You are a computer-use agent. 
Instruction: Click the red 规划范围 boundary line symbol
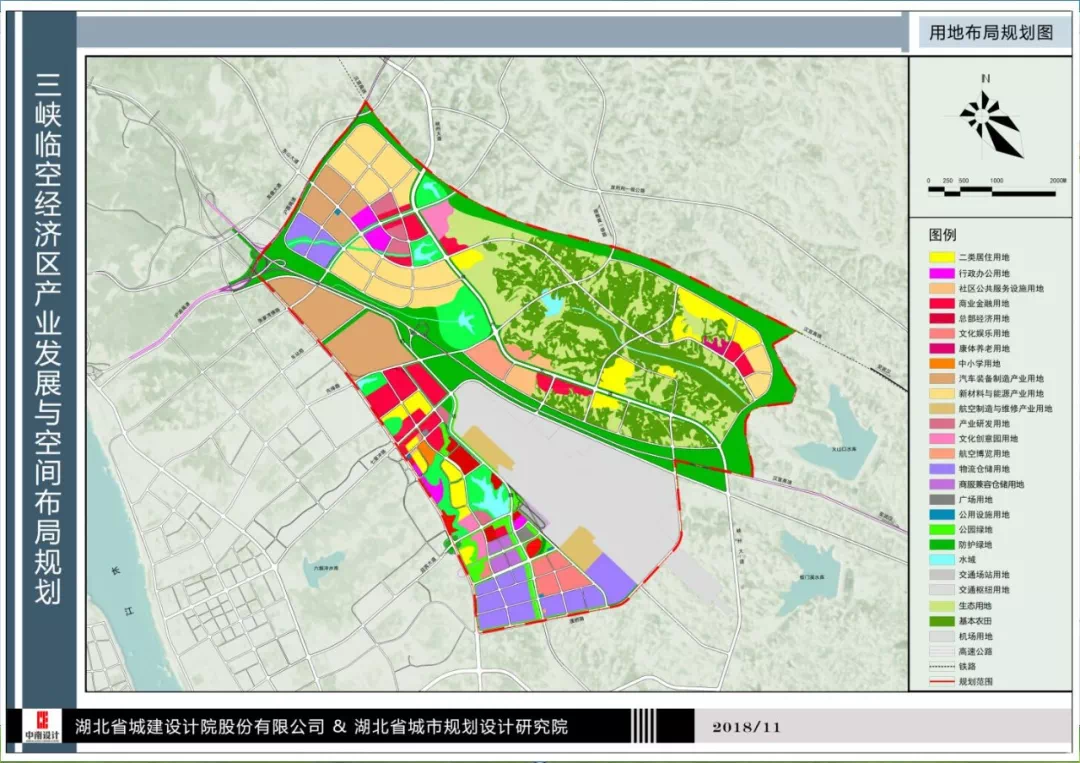(x=942, y=681)
